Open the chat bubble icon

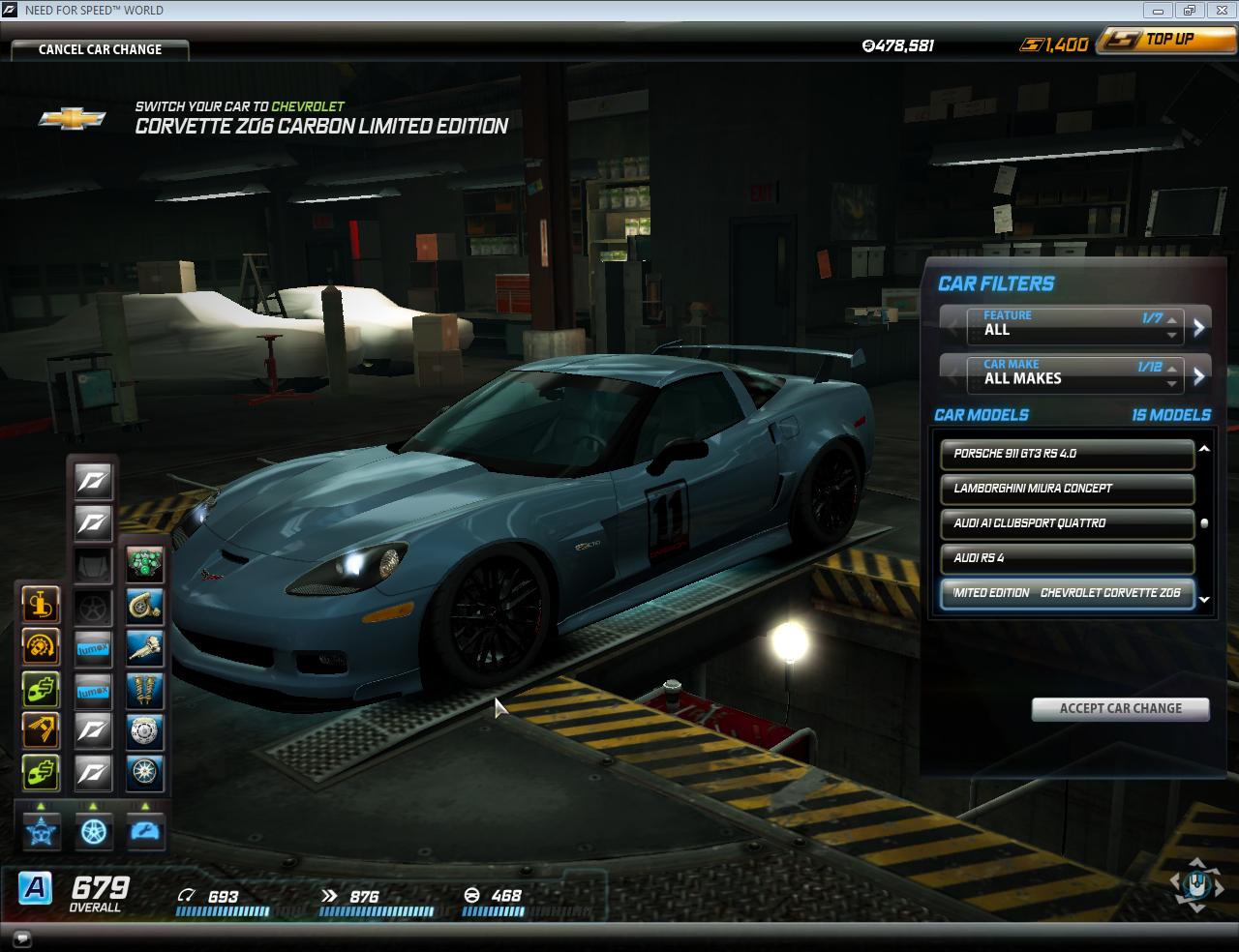click(x=22, y=938)
